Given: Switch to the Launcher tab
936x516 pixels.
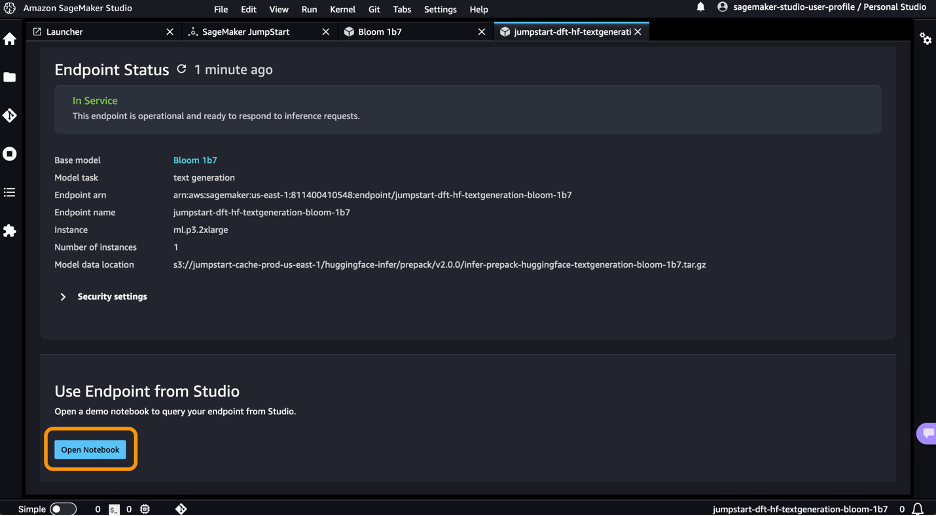Looking at the screenshot, I should 103,32.
